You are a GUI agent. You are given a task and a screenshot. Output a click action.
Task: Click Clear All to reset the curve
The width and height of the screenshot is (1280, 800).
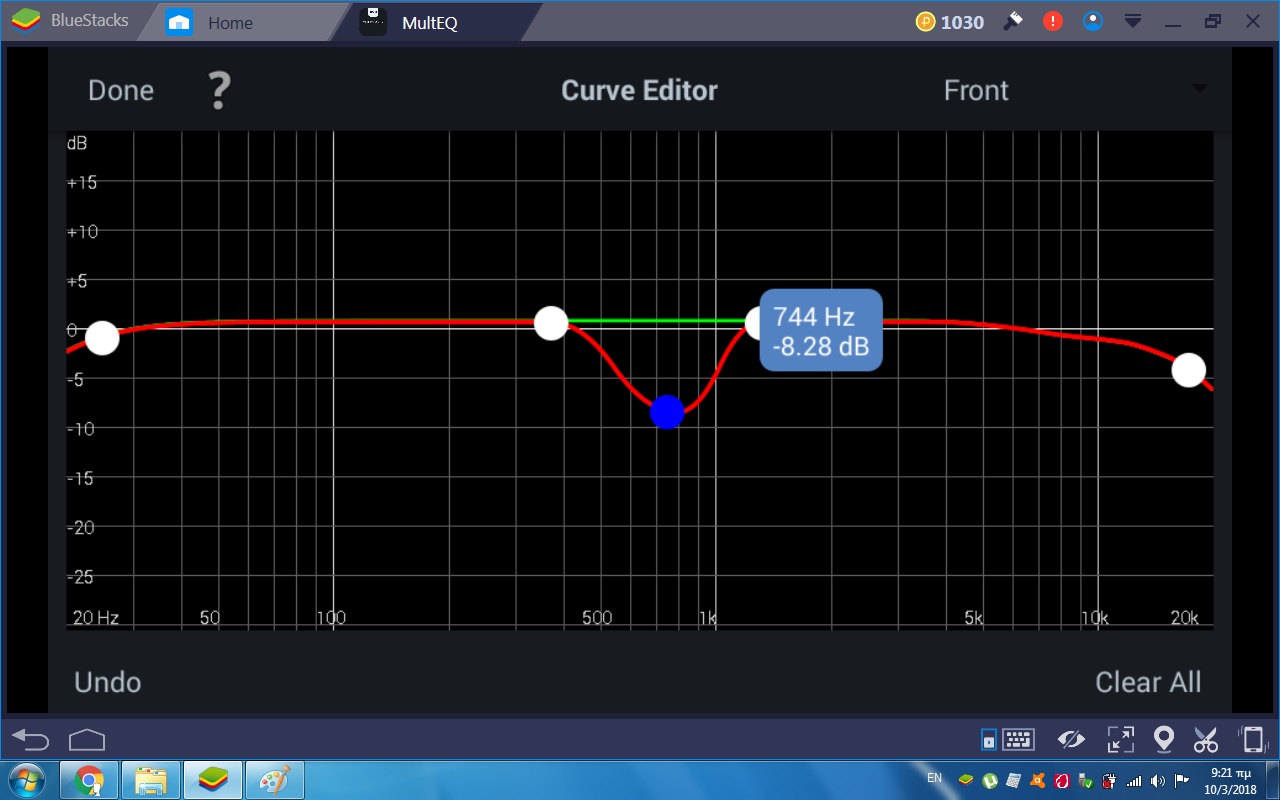(1147, 682)
